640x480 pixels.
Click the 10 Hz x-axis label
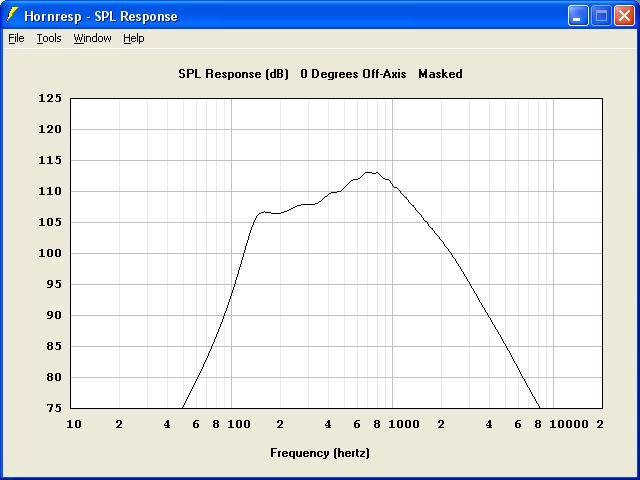[74, 424]
